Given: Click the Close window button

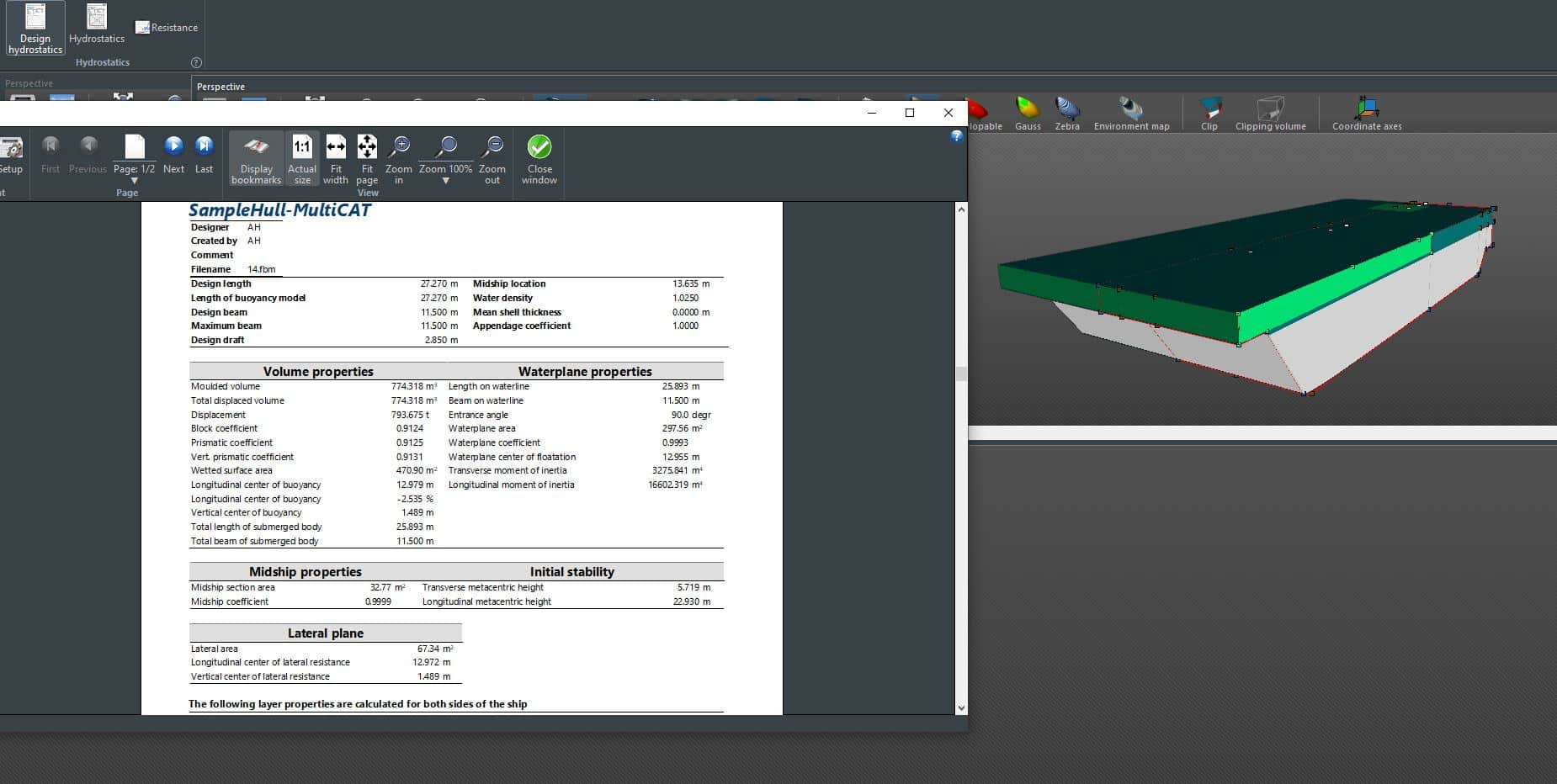Looking at the screenshot, I should (539, 158).
